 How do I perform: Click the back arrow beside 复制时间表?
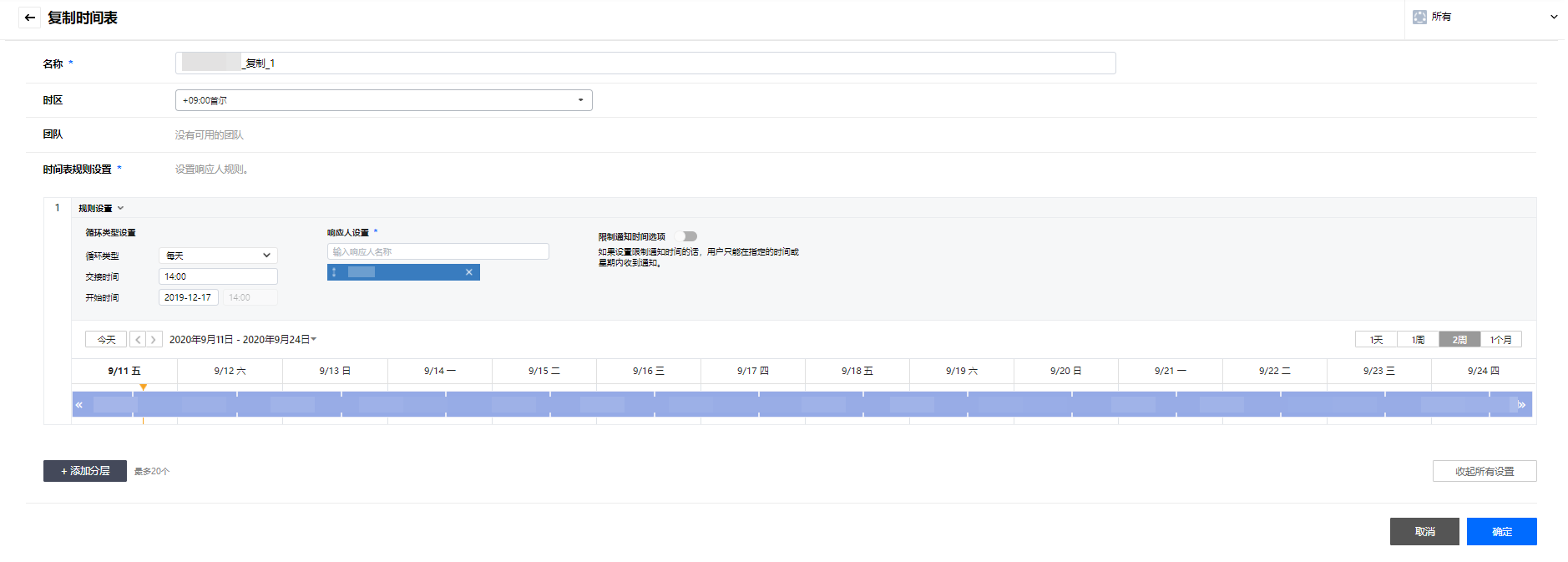click(x=29, y=18)
